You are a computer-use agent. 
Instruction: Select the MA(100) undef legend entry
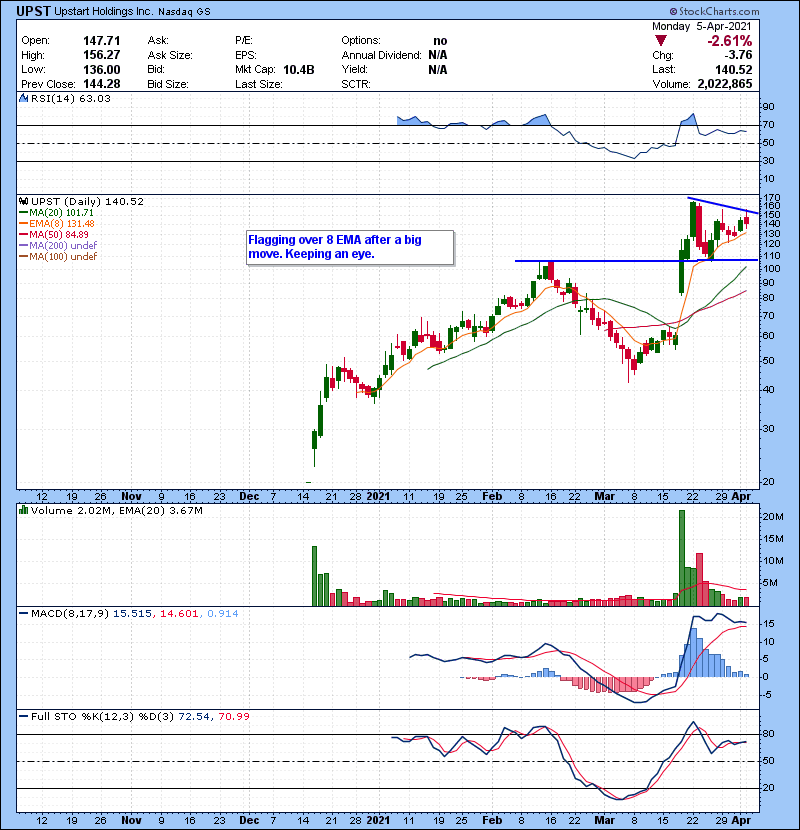point(58,257)
